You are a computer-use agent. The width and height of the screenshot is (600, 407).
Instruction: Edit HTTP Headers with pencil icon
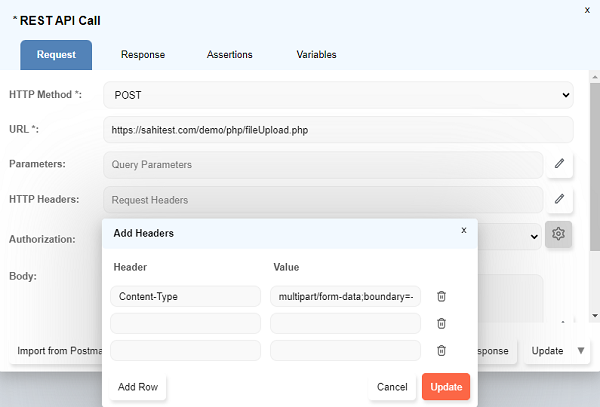click(559, 199)
